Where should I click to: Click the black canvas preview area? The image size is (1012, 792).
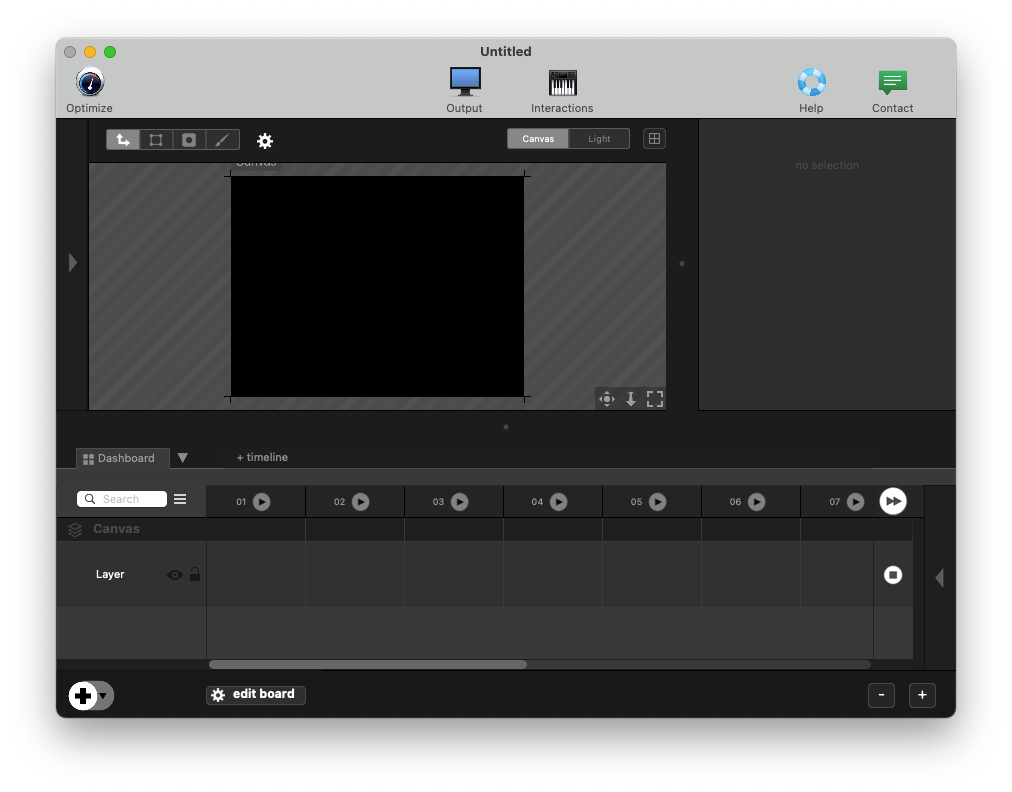pyautogui.click(x=378, y=287)
